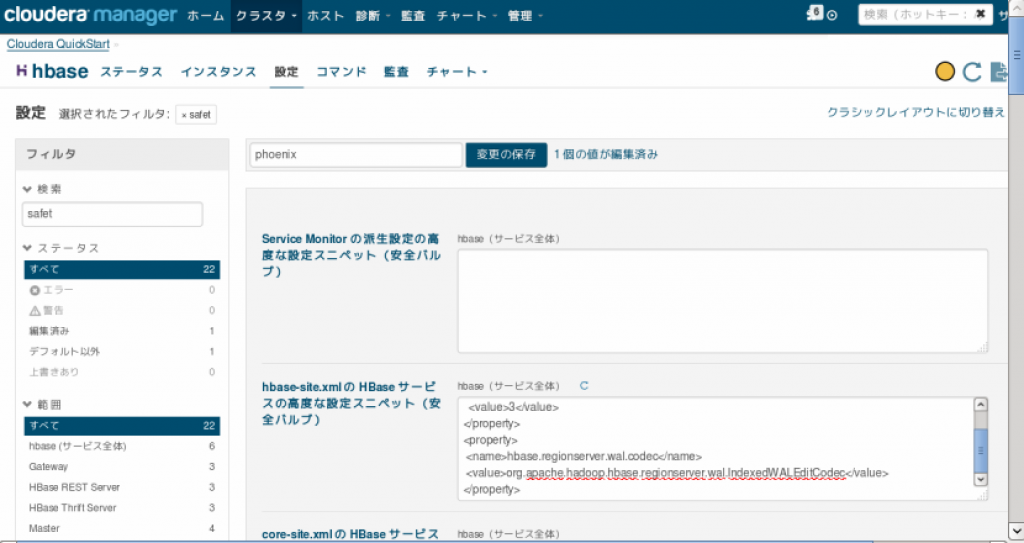Switch to クラシックレイアウト link

(916, 112)
